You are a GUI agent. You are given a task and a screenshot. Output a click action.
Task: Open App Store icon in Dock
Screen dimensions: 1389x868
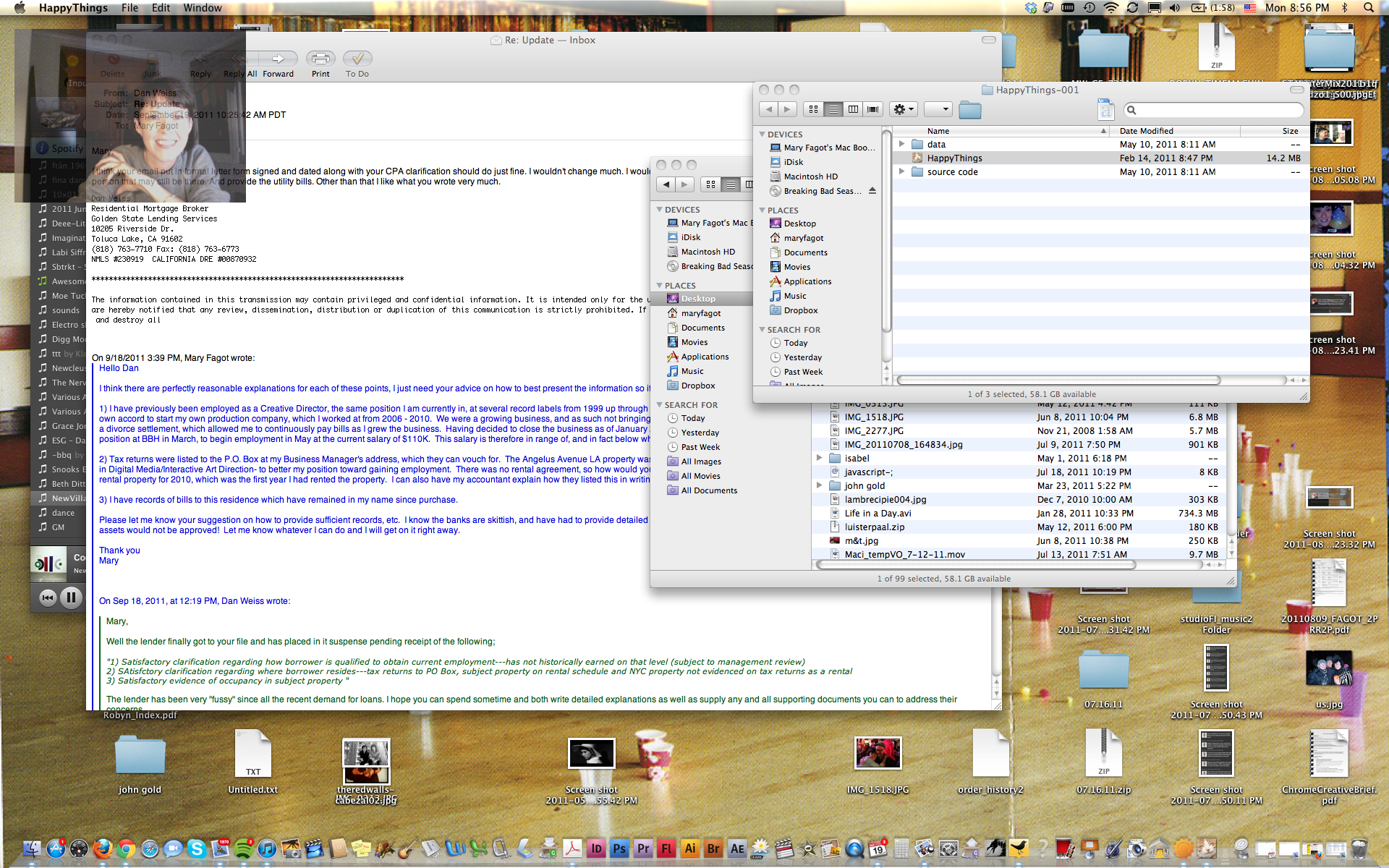56,848
